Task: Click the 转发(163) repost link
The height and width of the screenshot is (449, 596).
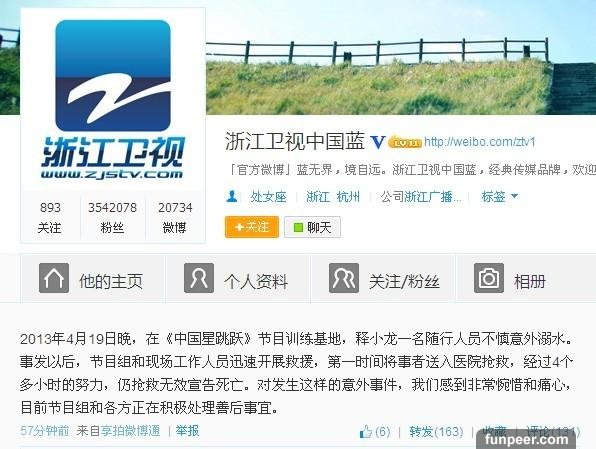Action: 436,432
